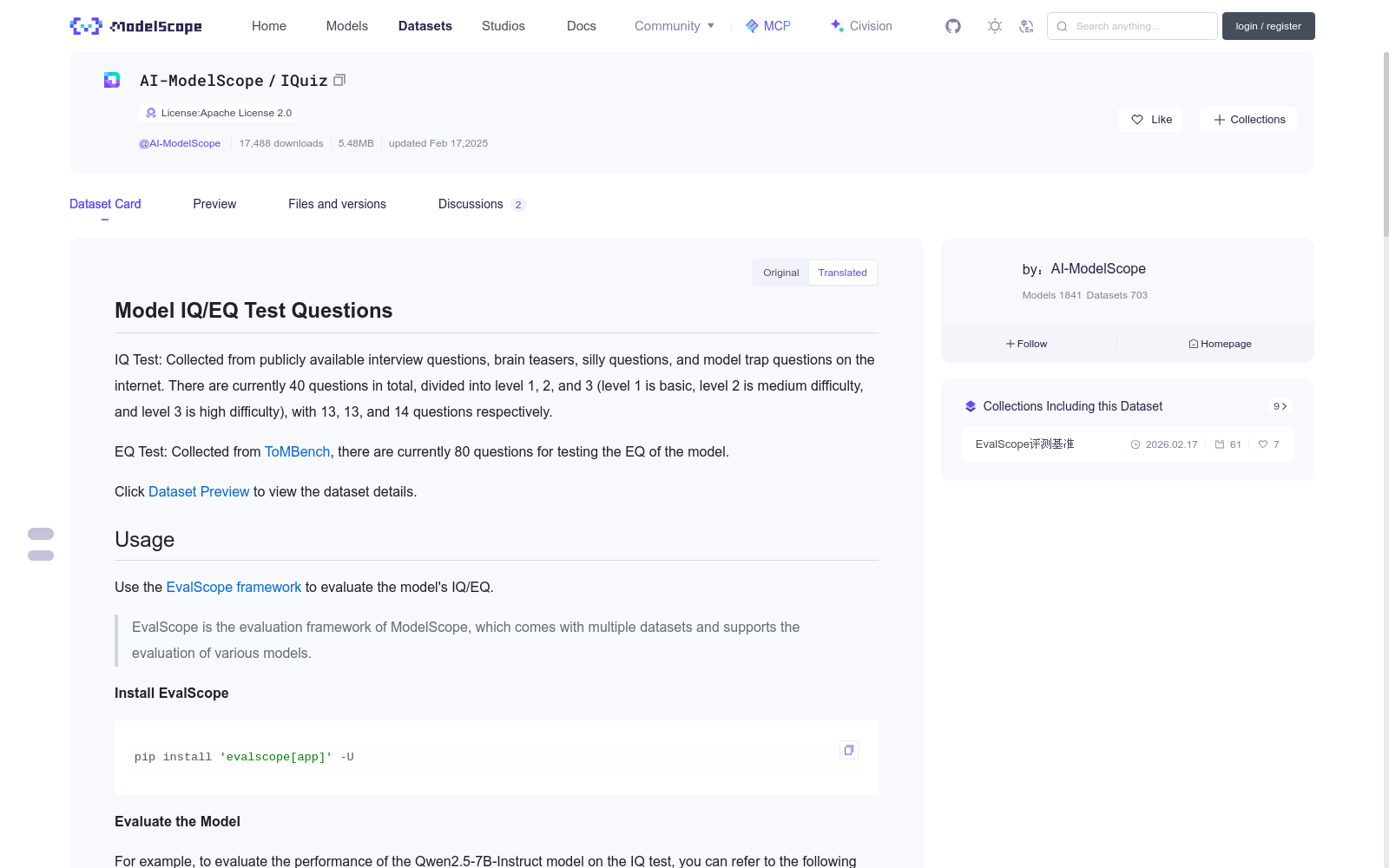Copy the pip install code block

tap(849, 750)
